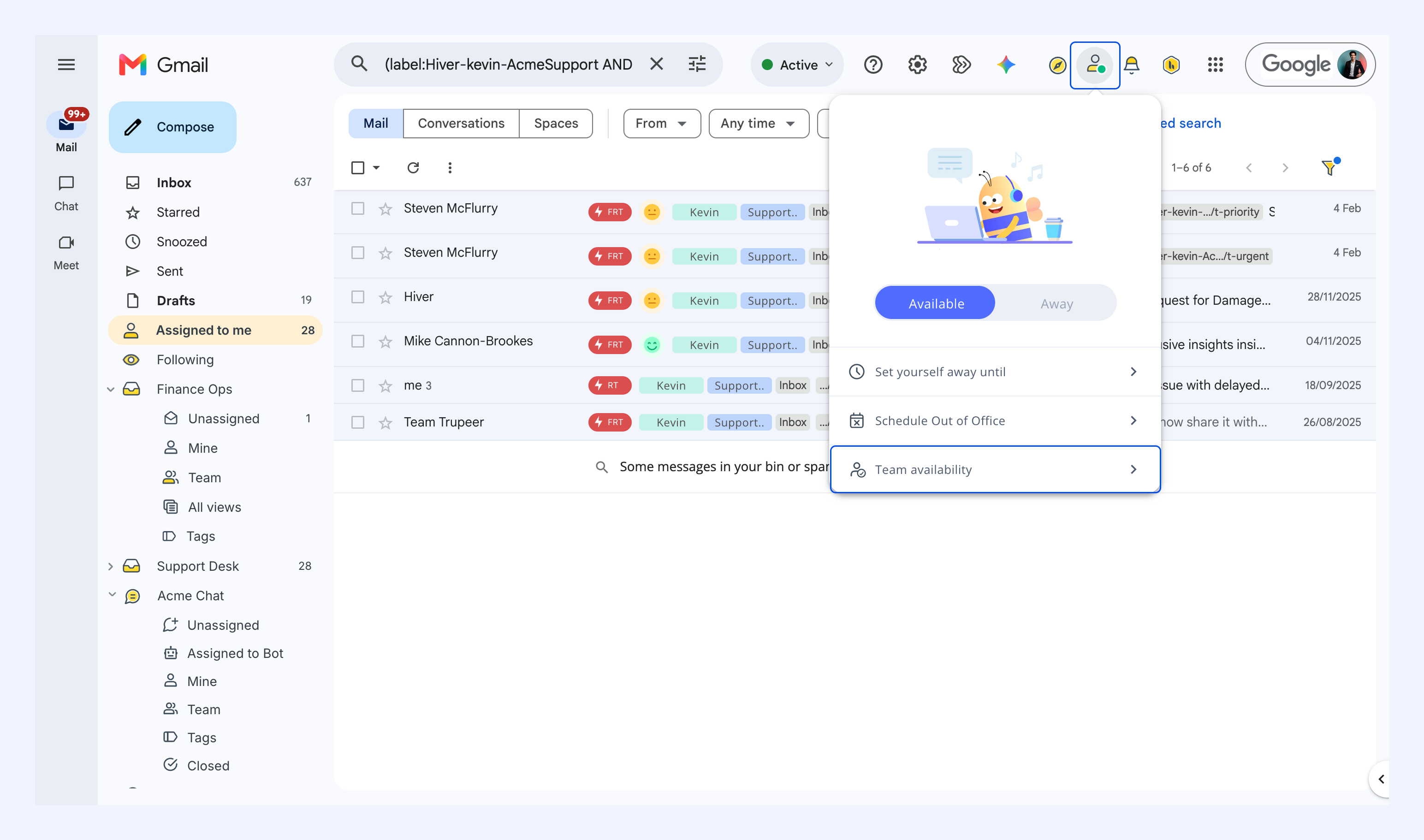1424x840 pixels.
Task: Switch to the Mail tab
Action: coord(376,124)
